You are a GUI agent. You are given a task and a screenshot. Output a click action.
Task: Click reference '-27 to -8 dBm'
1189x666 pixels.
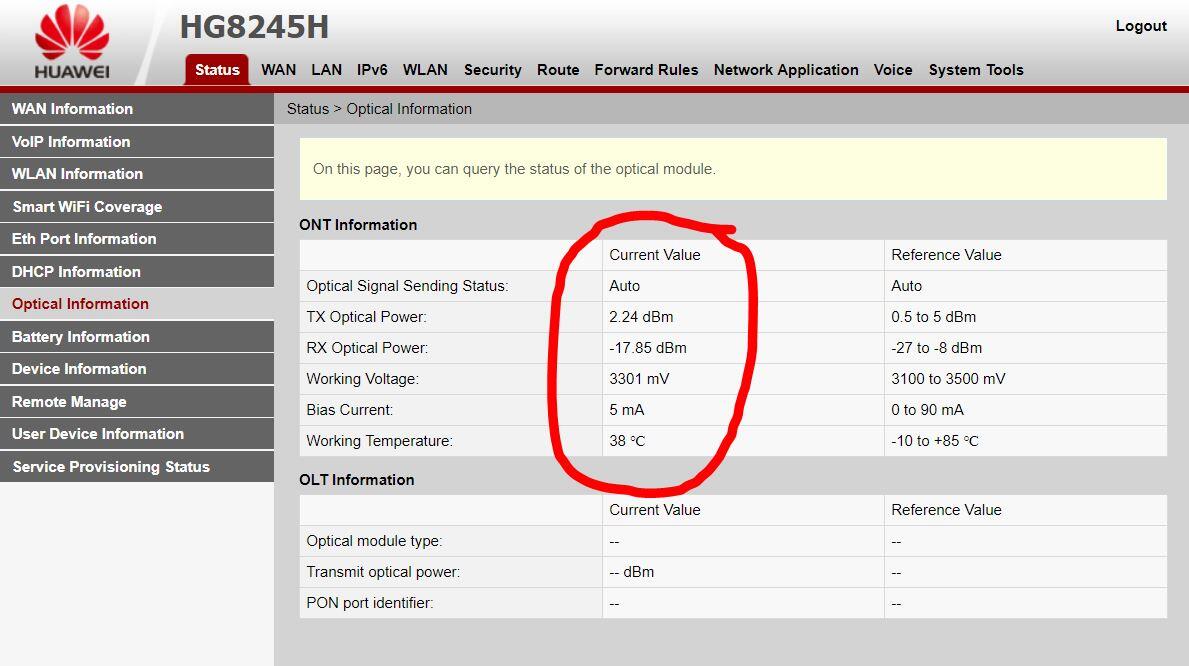pyautogui.click(x=936, y=348)
